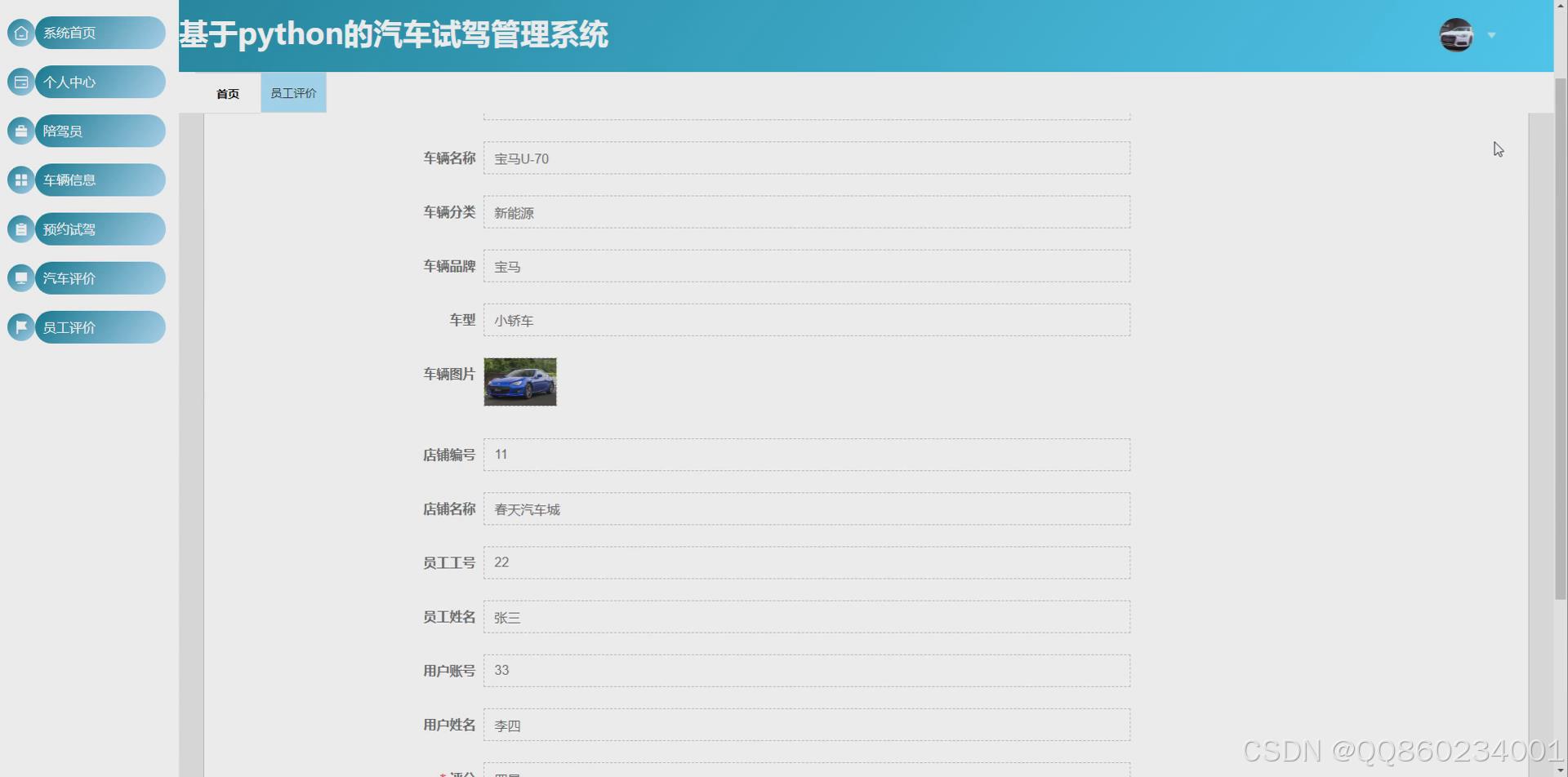
Task: Click the scroll down arrow at bottom right
Action: click(x=1560, y=770)
